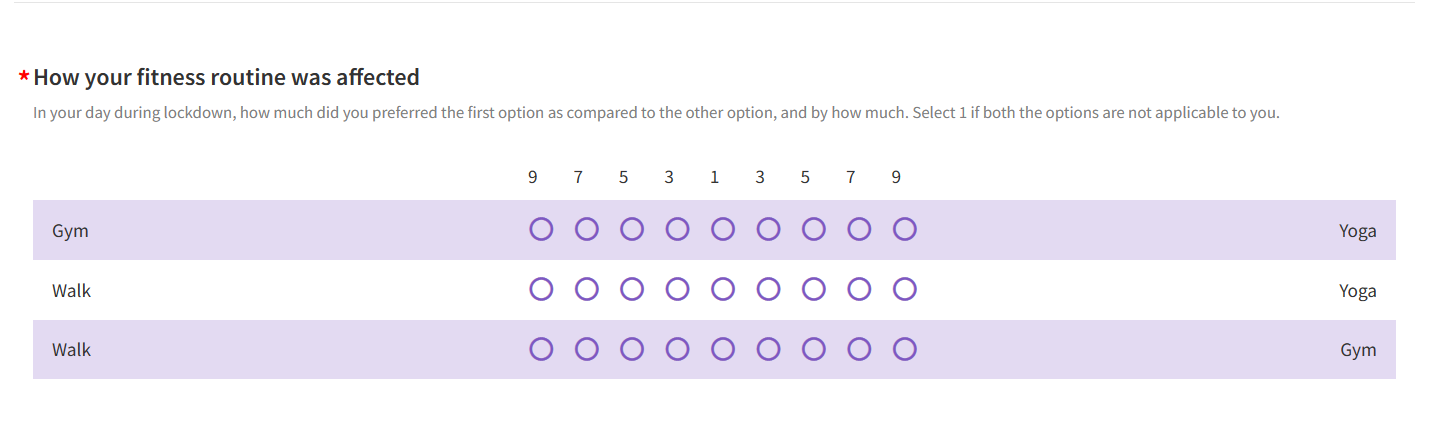Mark 9 favoring Yoga in Walk–Yoga row
This screenshot has height=430, width=1431.
[905, 290]
